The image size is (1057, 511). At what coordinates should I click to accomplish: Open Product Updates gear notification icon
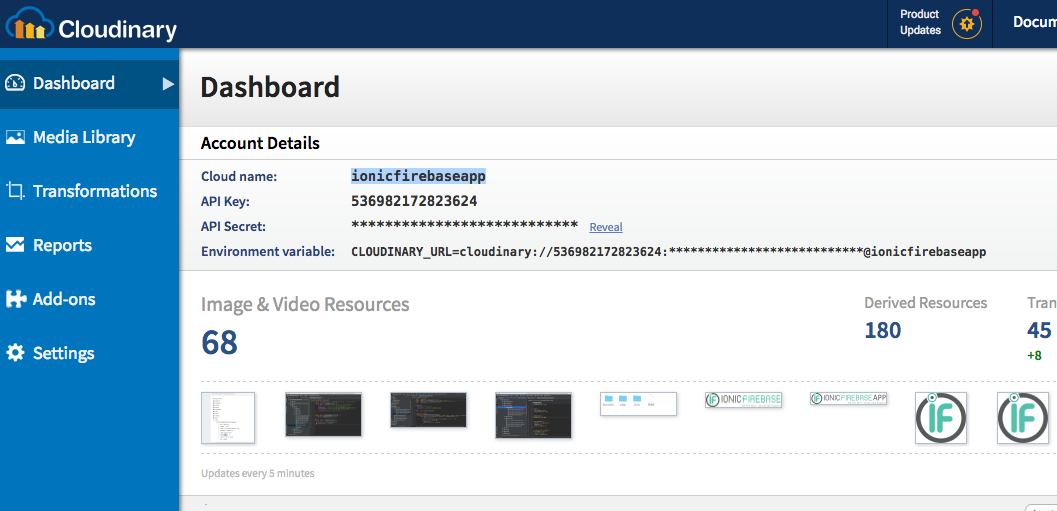967,24
